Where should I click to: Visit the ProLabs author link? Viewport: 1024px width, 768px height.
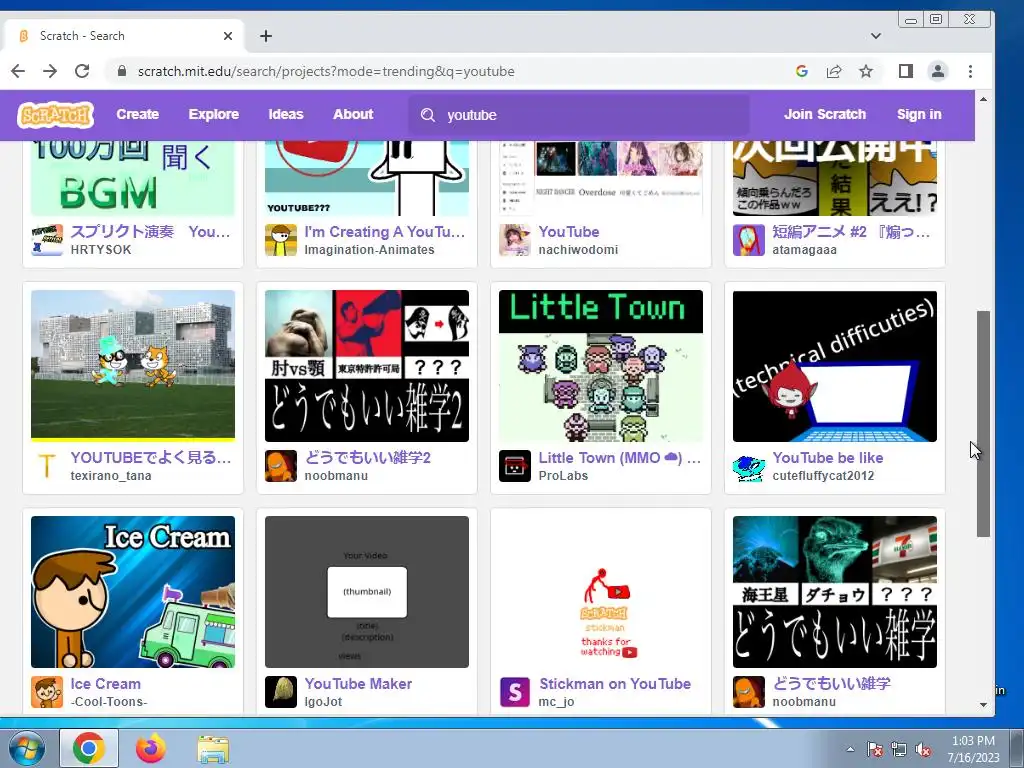[x=563, y=475]
